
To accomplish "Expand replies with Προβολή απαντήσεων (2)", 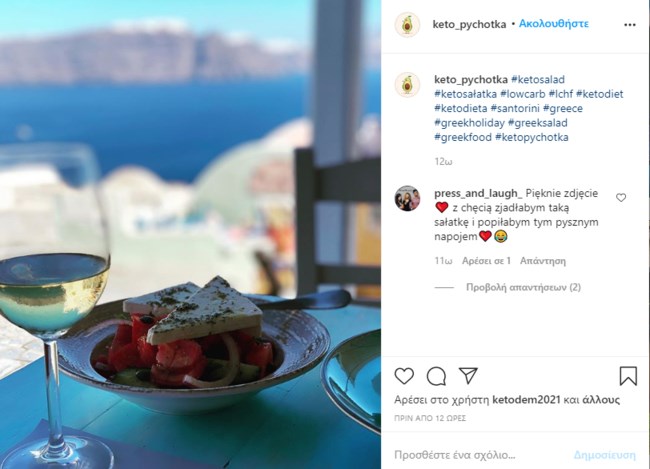I will click(523, 287).
